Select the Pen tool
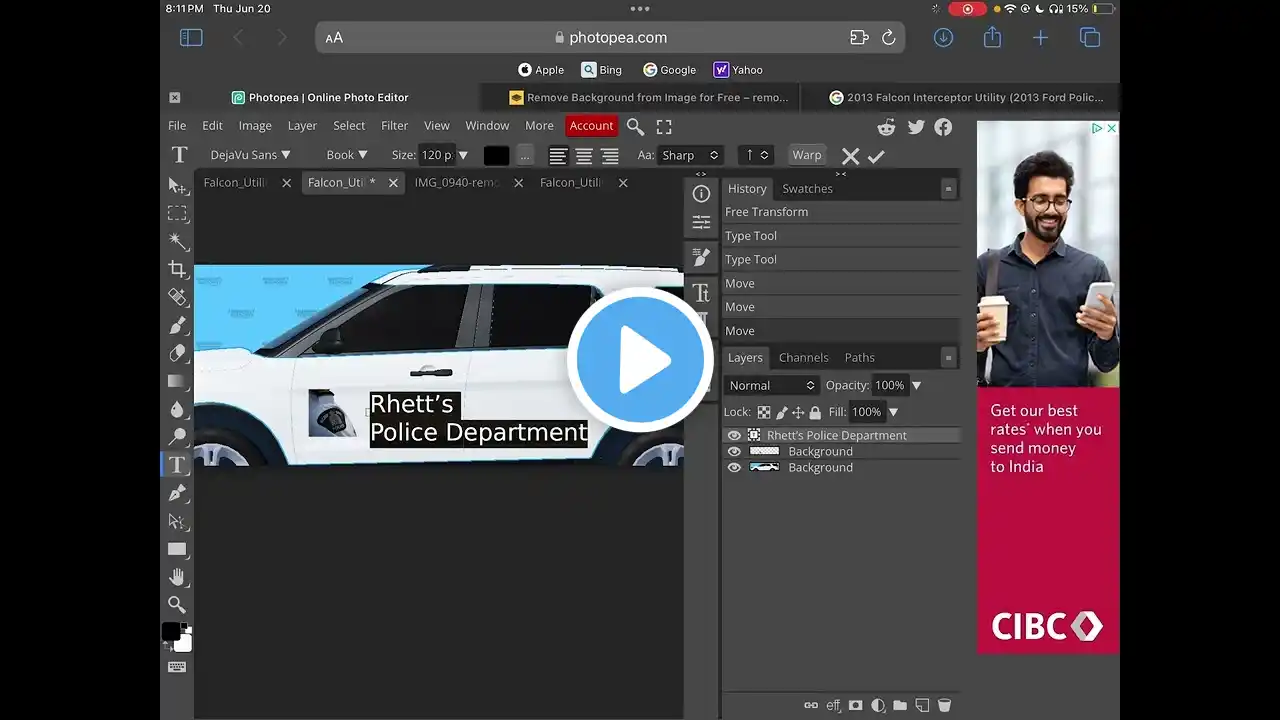 pyautogui.click(x=178, y=492)
